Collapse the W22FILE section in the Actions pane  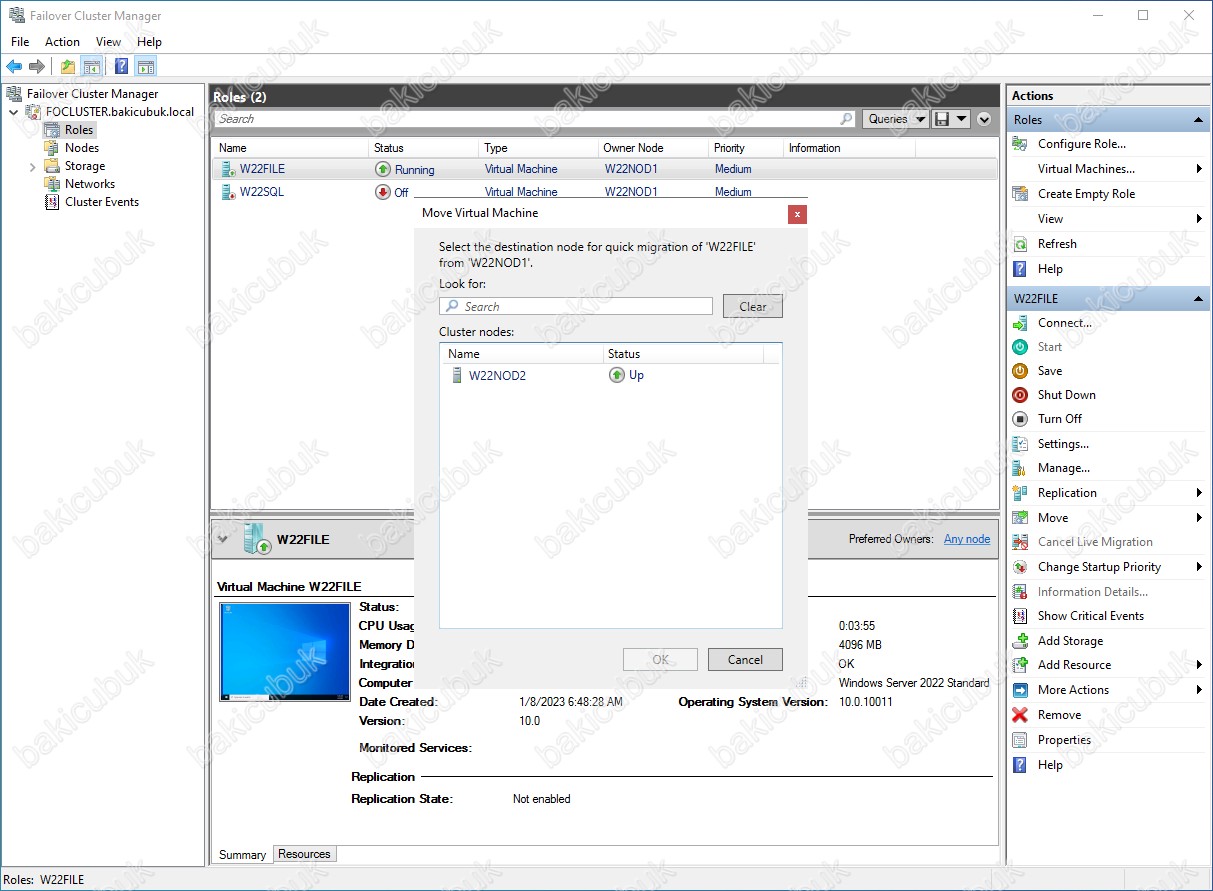tap(1198, 299)
